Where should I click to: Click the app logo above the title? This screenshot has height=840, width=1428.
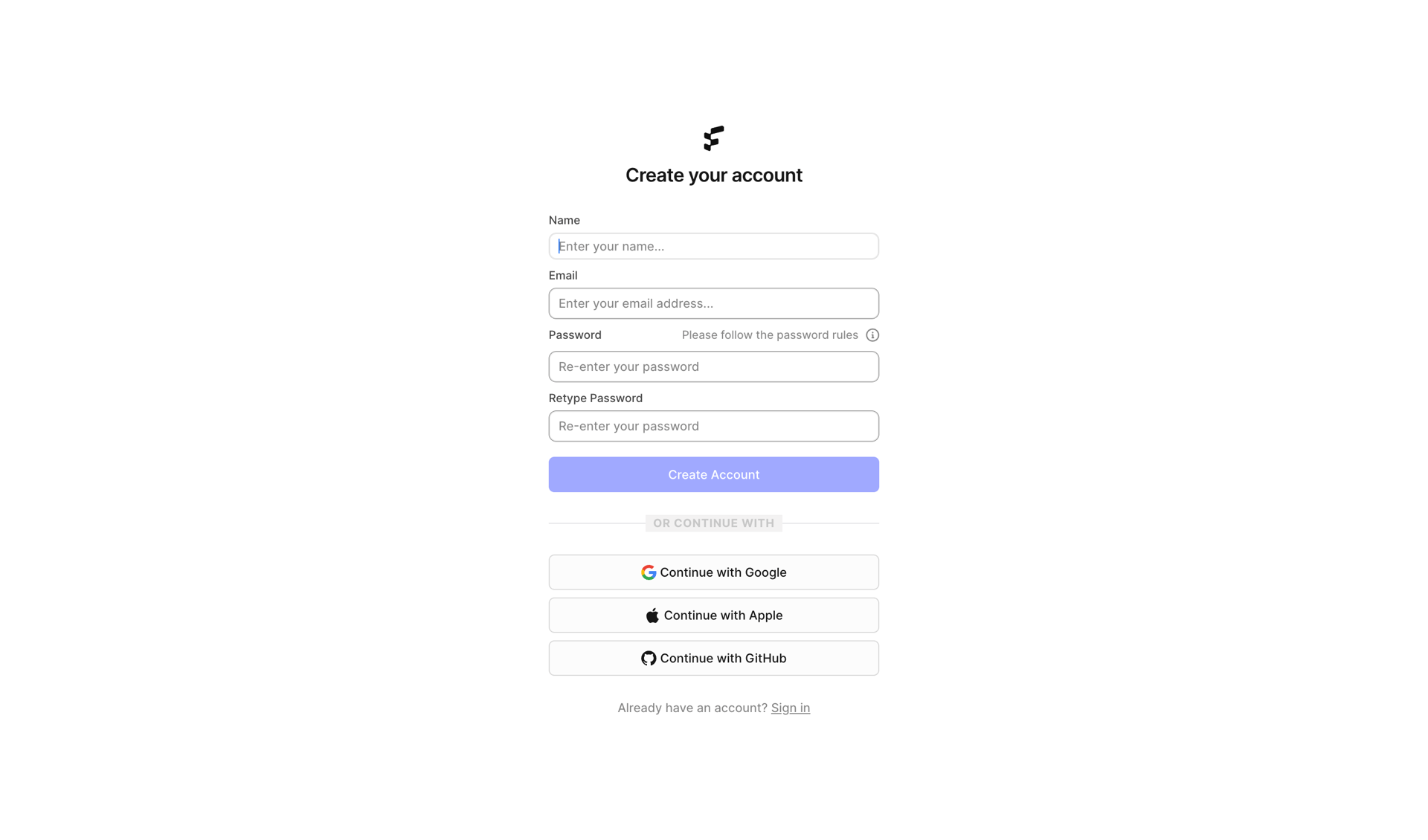click(713, 138)
